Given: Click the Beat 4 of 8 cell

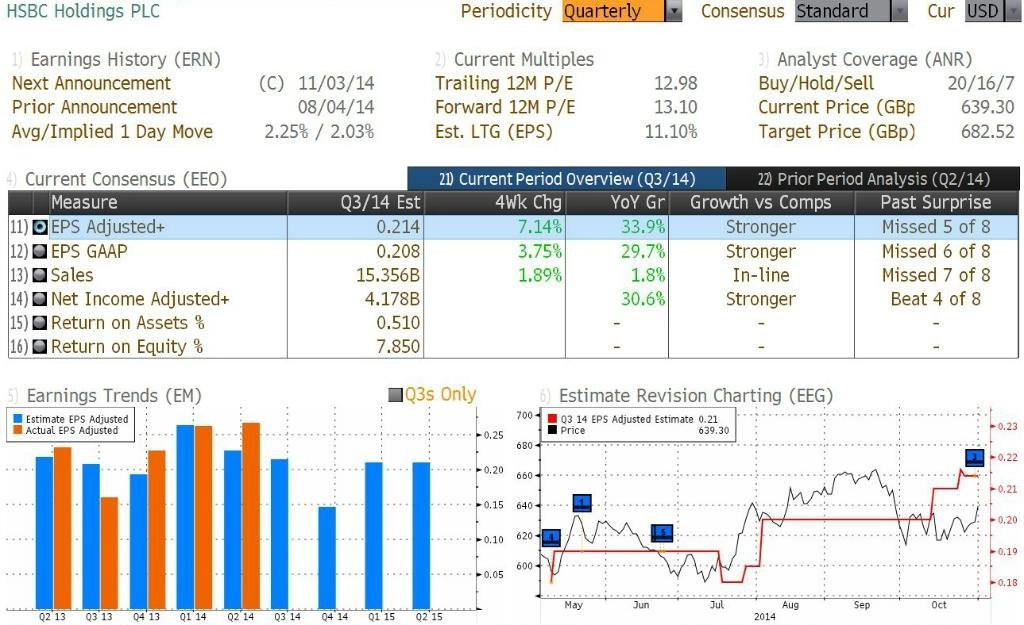Looking at the screenshot, I should [936, 299].
